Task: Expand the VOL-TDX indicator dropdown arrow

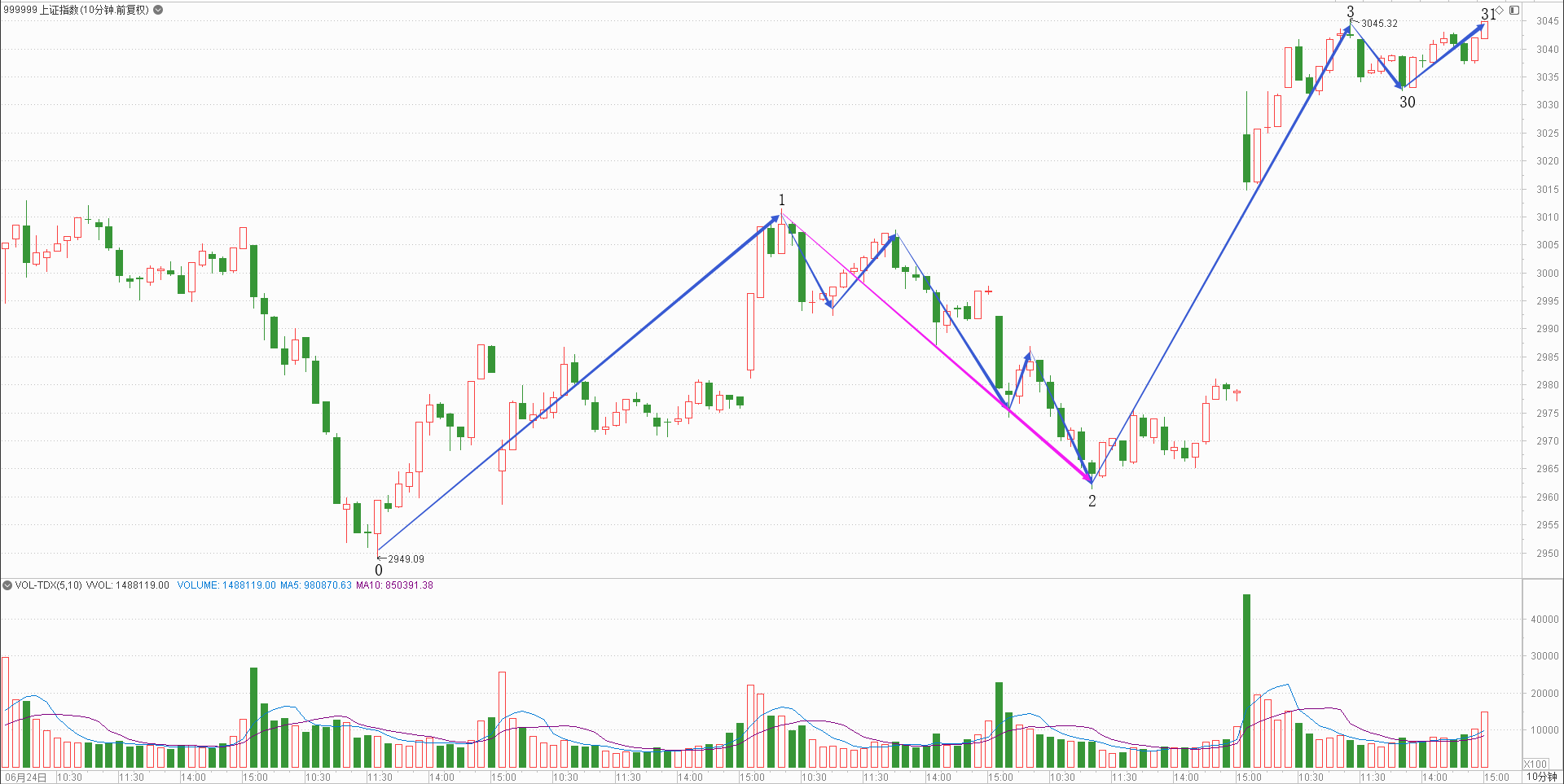Action: [x=7, y=585]
